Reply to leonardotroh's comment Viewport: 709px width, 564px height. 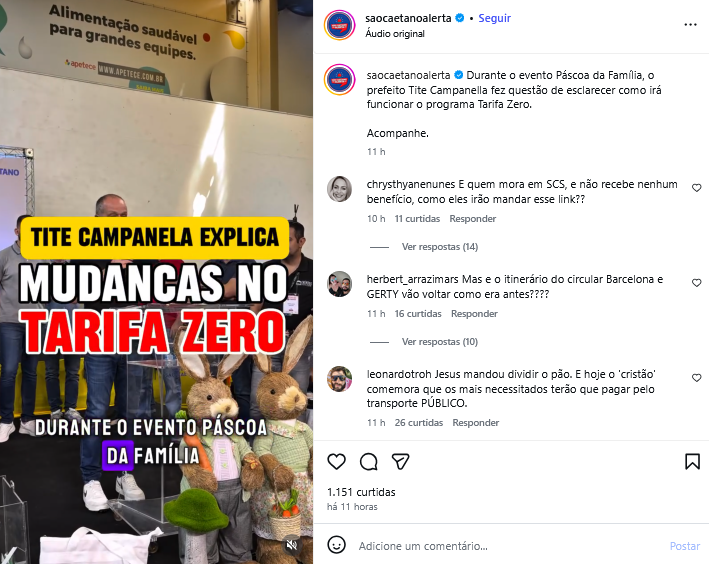pos(476,423)
